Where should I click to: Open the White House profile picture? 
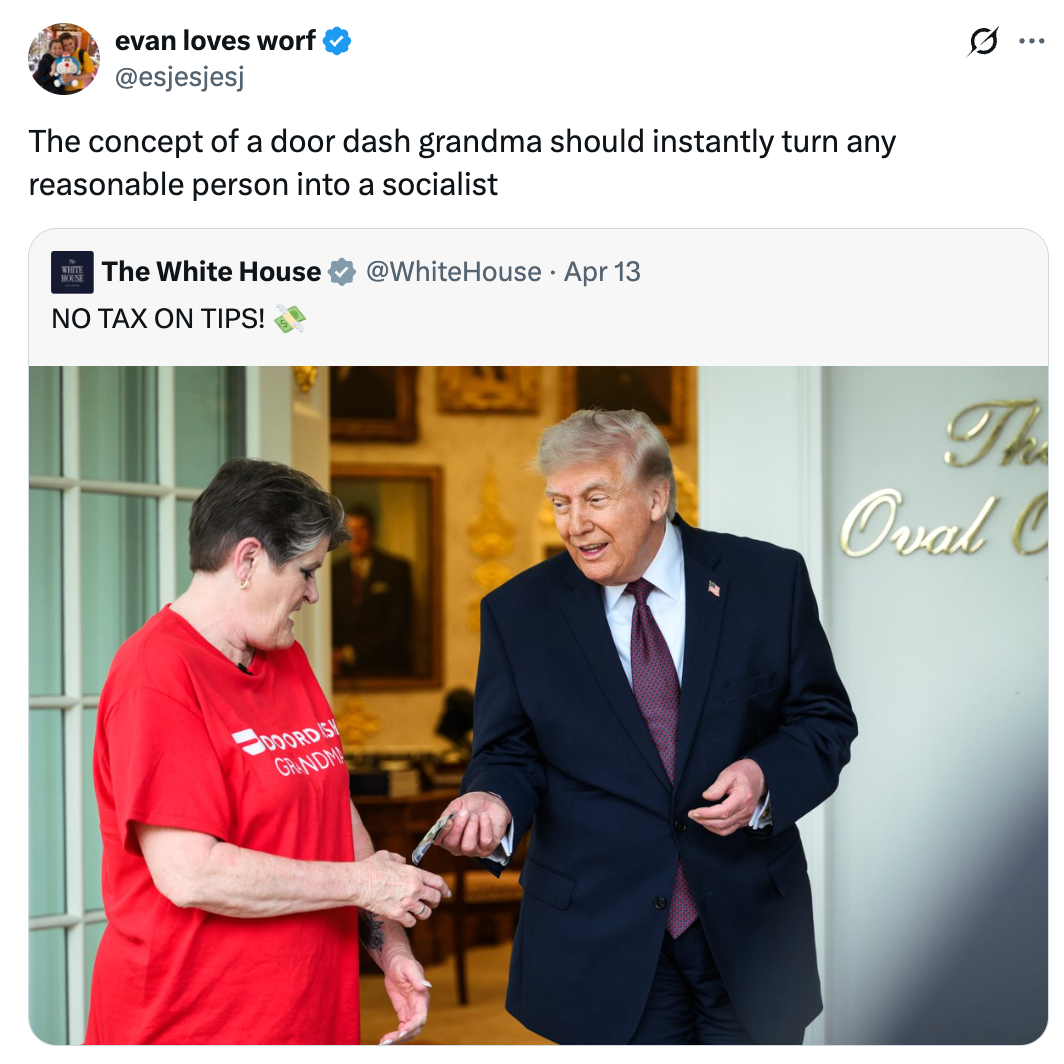point(72,272)
